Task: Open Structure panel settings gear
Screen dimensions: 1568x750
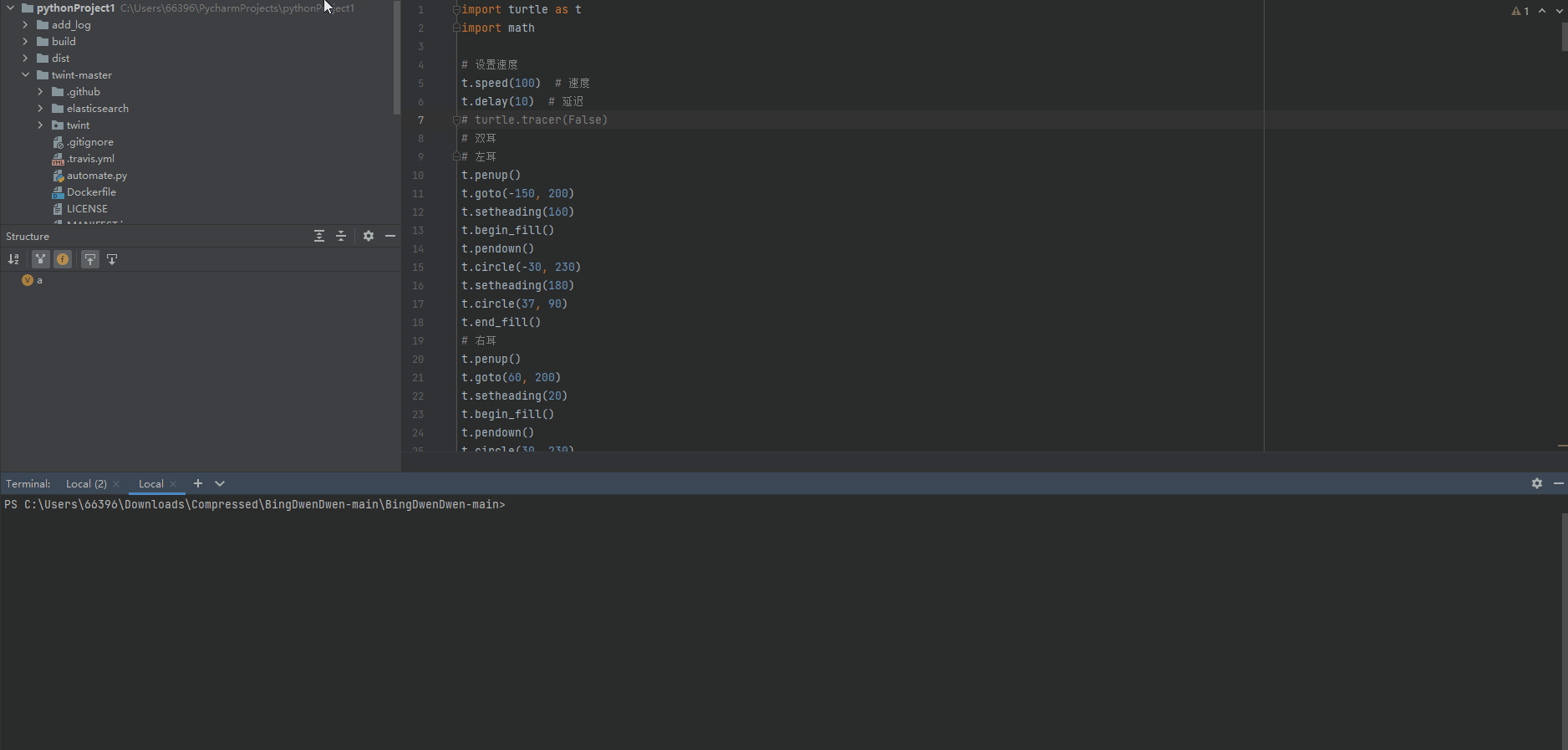Action: tap(369, 236)
